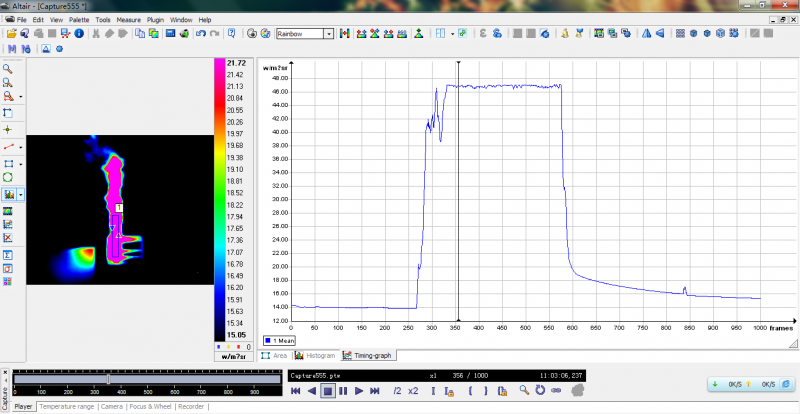Open the Measure menu
The image size is (800, 414).
click(x=128, y=19)
